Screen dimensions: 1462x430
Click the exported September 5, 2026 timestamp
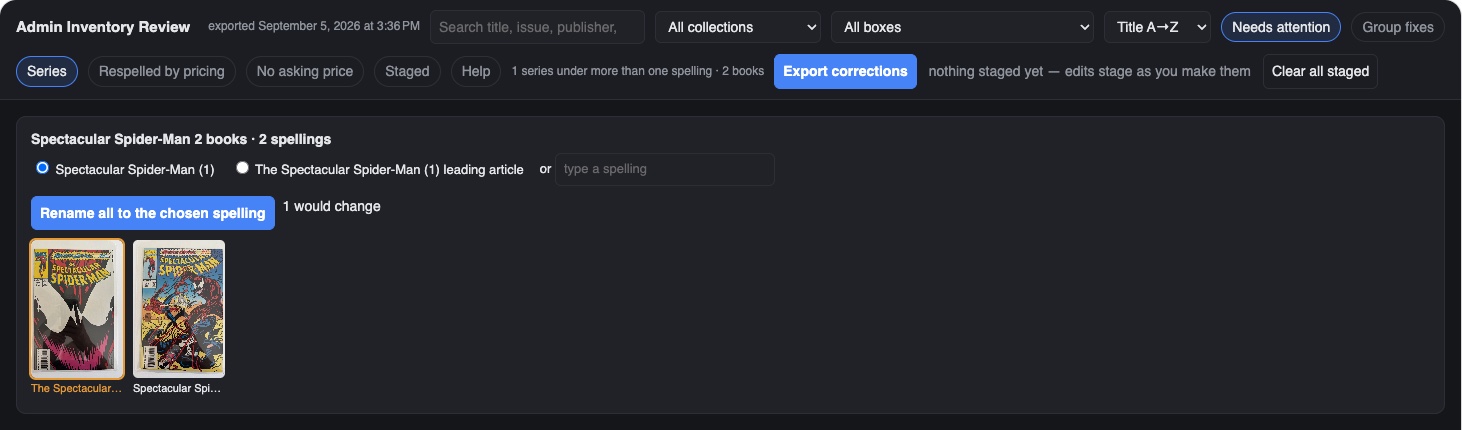coord(314,26)
